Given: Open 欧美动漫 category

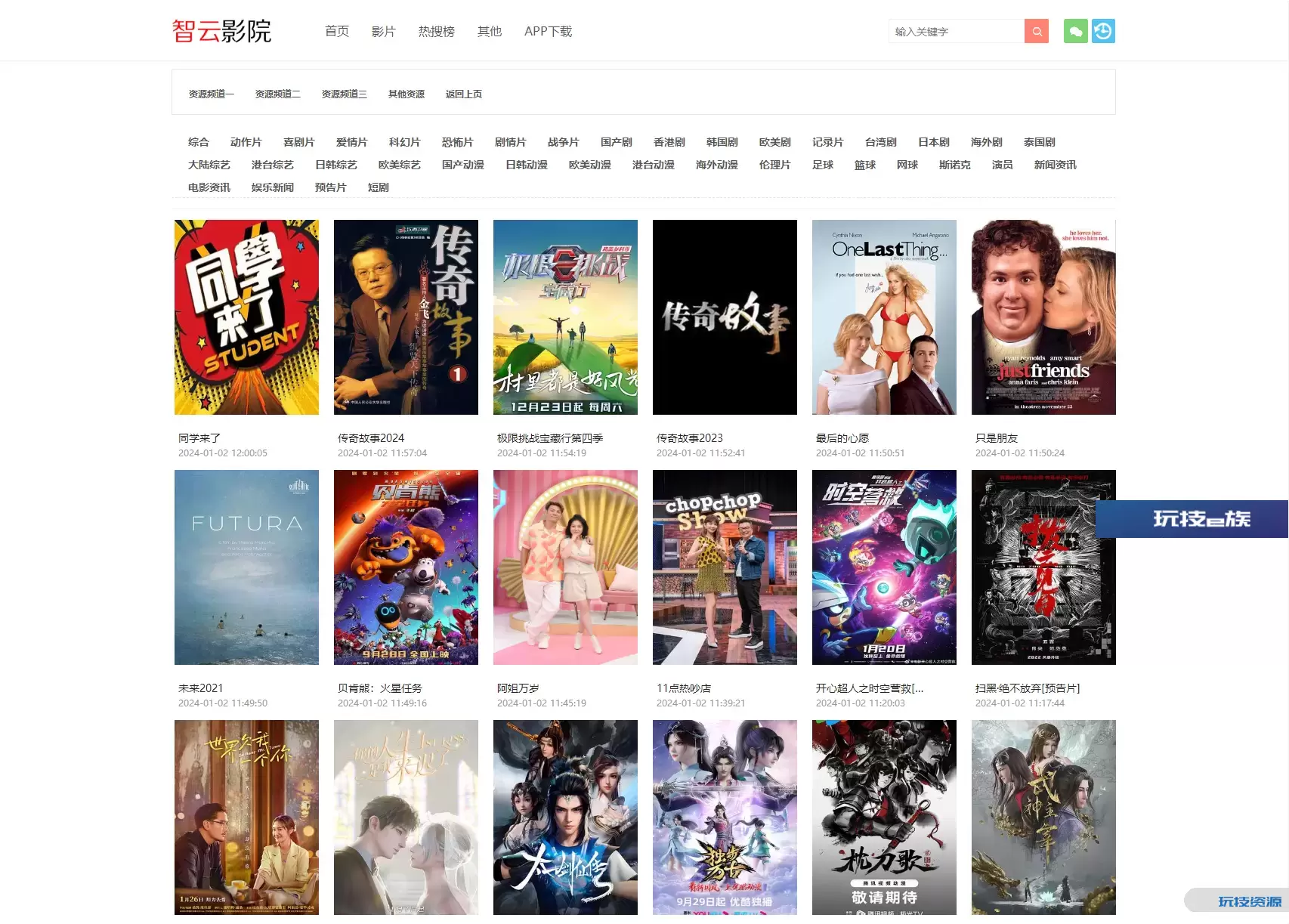Looking at the screenshot, I should pos(590,165).
